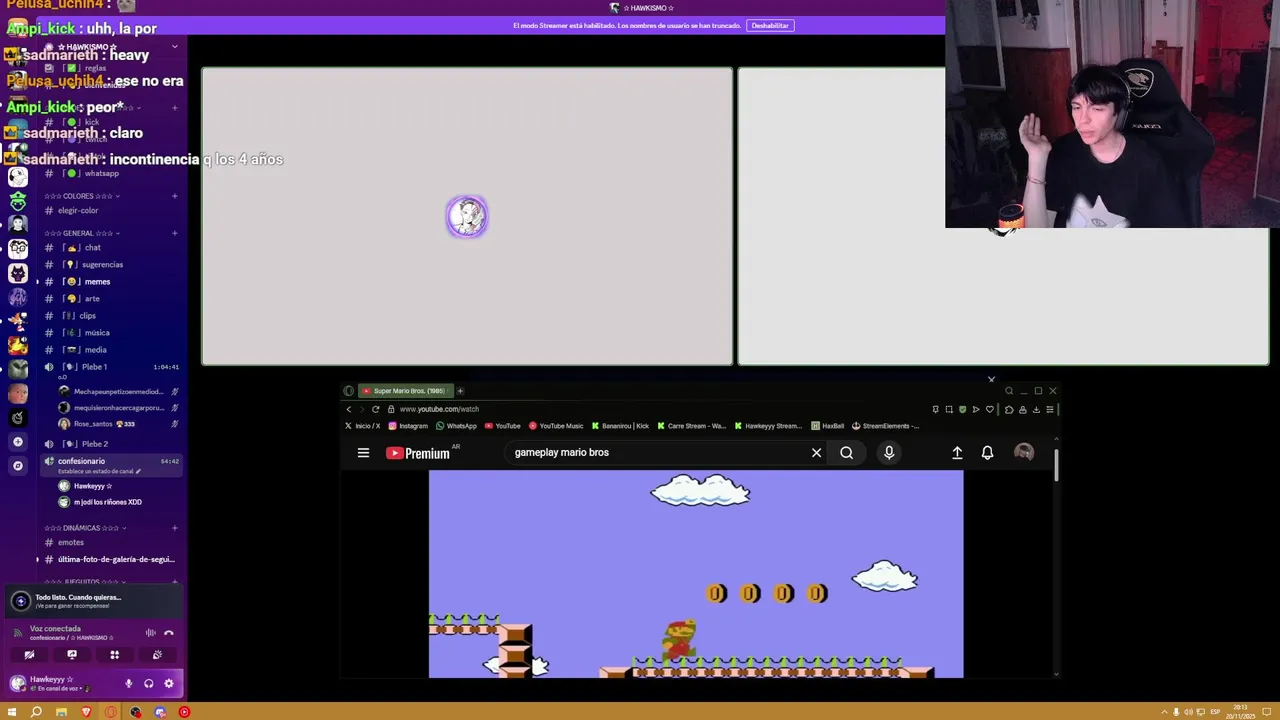Deafen audio with headphones icon

pos(148,684)
